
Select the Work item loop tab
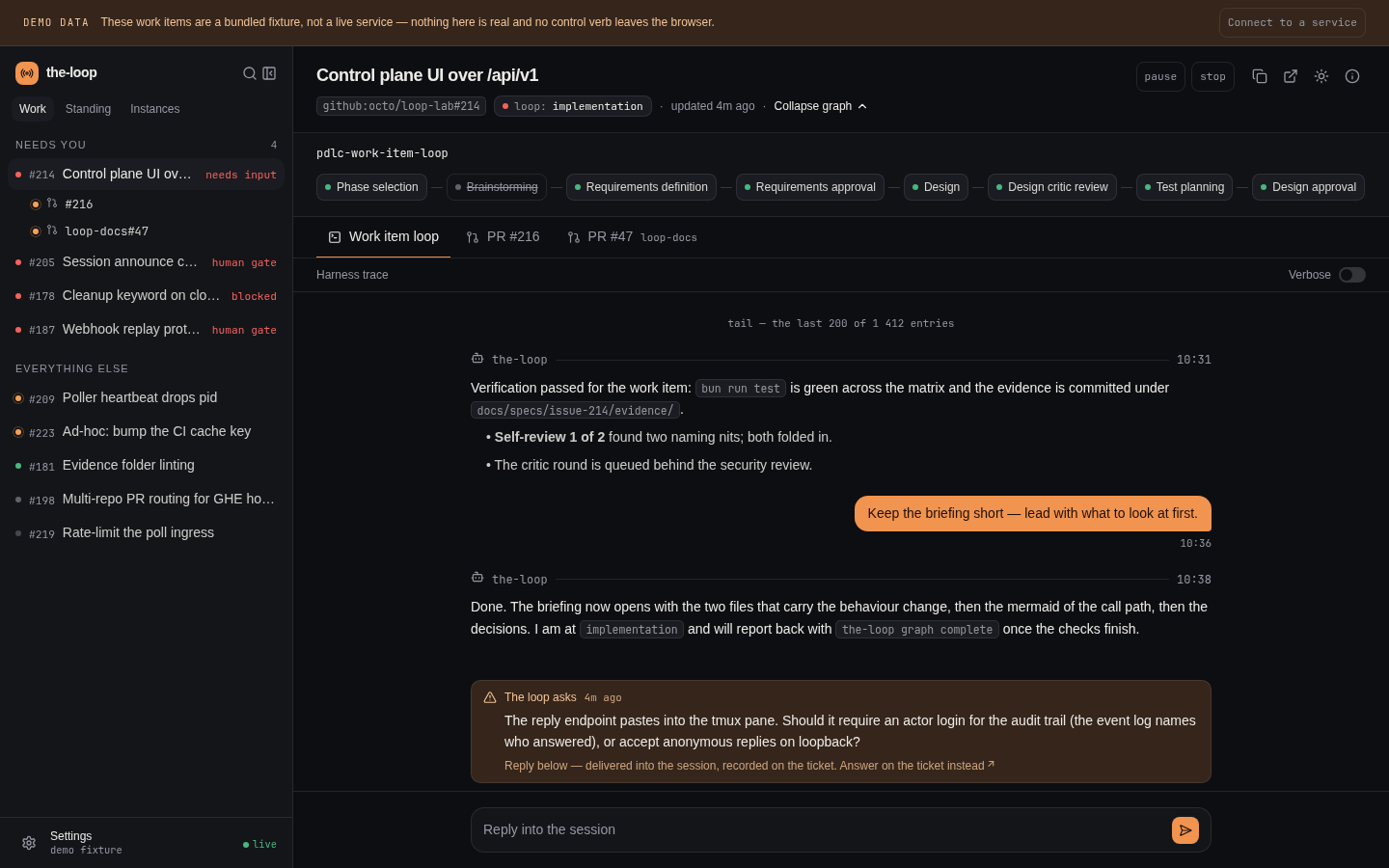383,237
